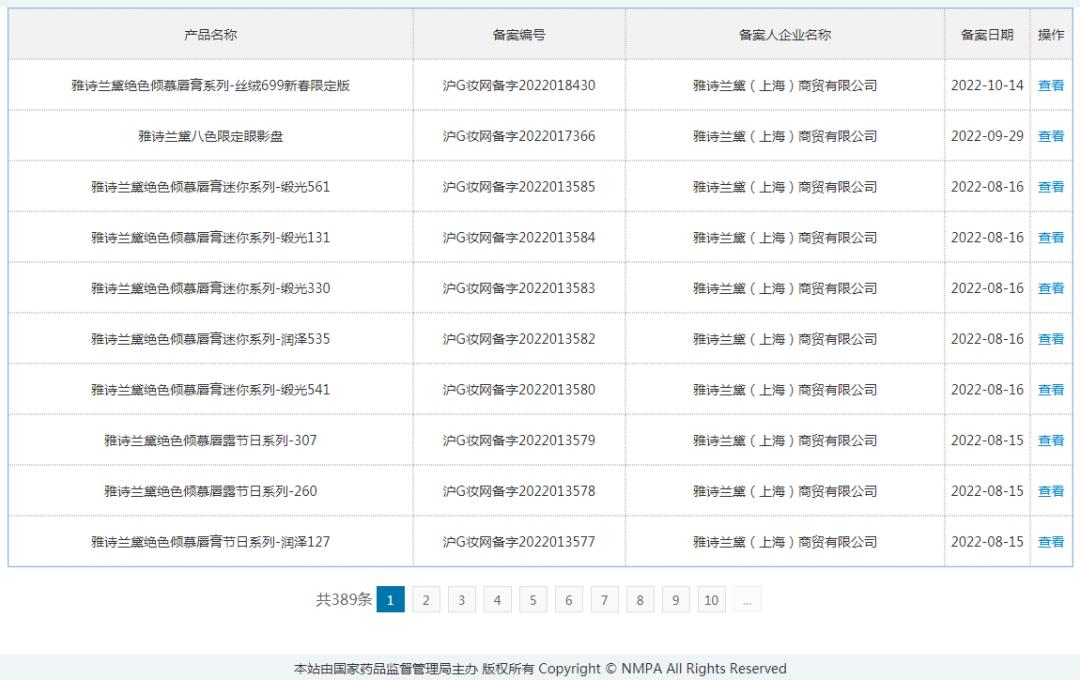
Task: Click 查看 in the 润泽127 row
Action: [1050, 542]
